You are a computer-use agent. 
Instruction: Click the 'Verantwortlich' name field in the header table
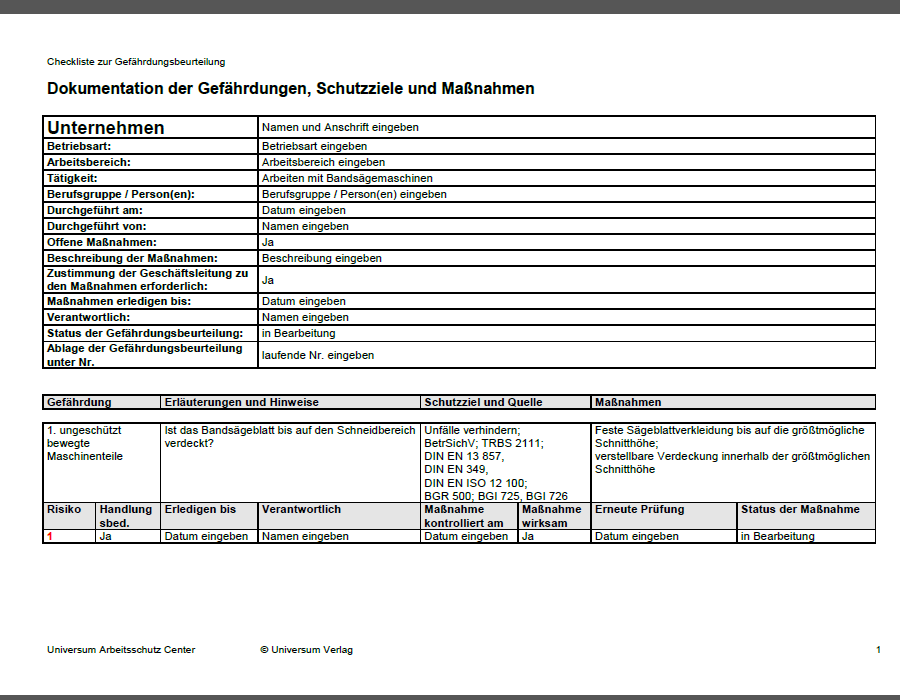567,318
